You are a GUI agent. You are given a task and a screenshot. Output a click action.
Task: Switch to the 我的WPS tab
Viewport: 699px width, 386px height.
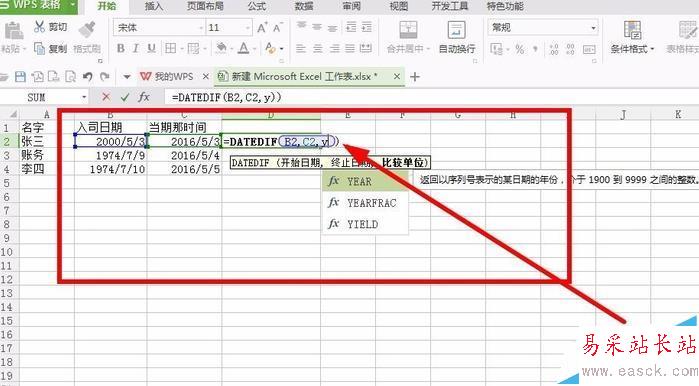tap(167, 77)
